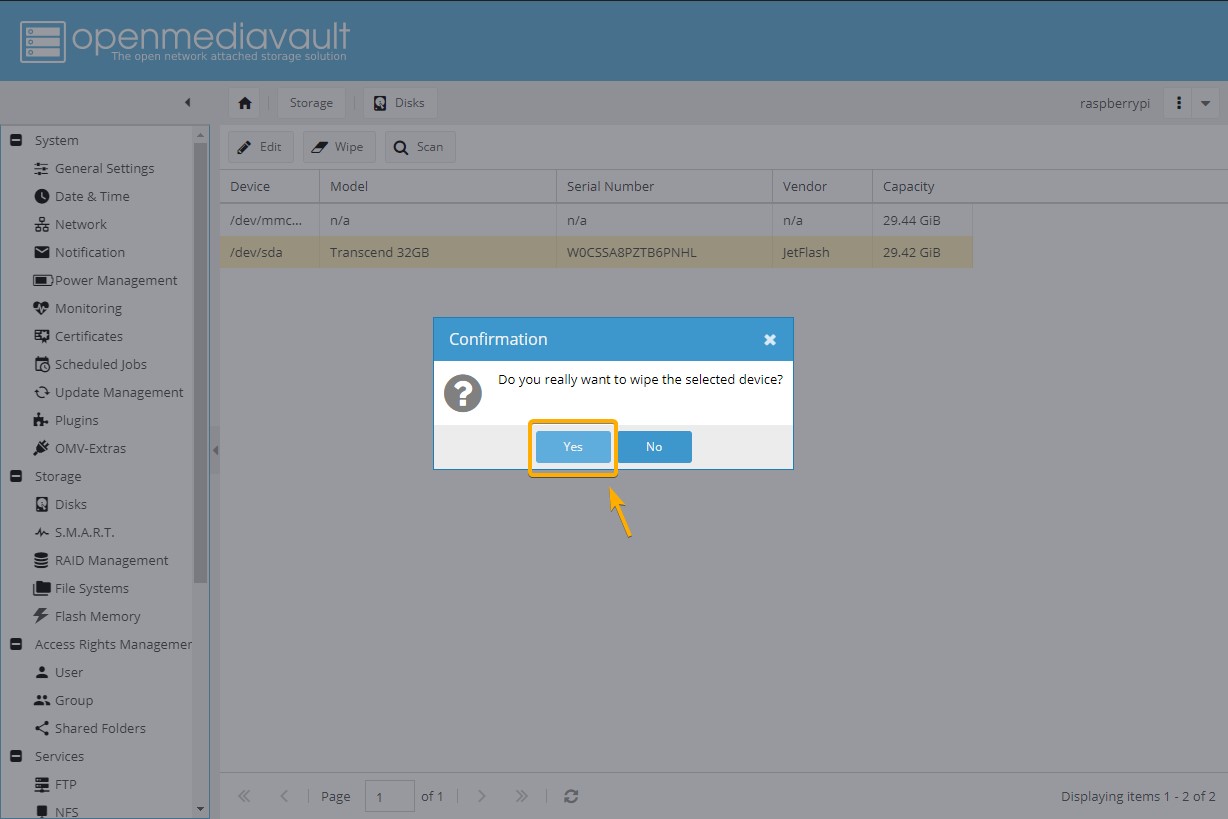The height and width of the screenshot is (819, 1228).
Task: Collapse sidebar with top arrow
Action: [x=187, y=103]
